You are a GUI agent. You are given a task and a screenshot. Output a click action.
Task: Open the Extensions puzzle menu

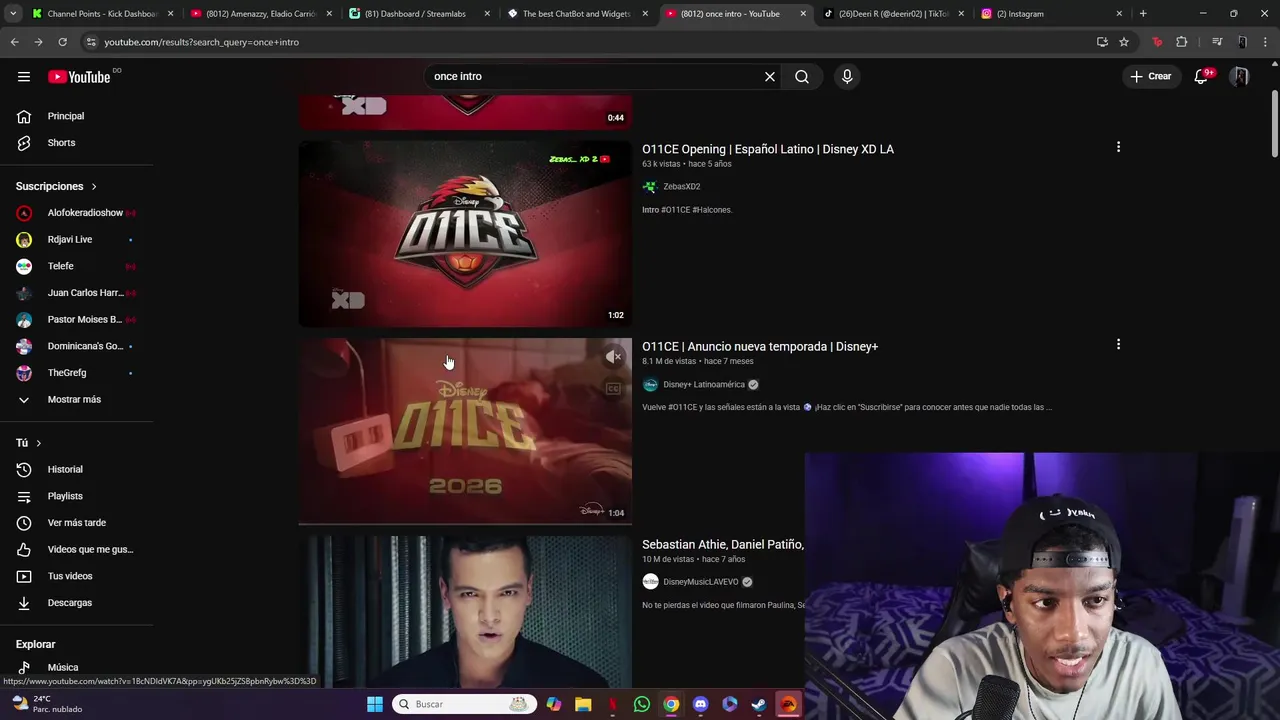1182,42
